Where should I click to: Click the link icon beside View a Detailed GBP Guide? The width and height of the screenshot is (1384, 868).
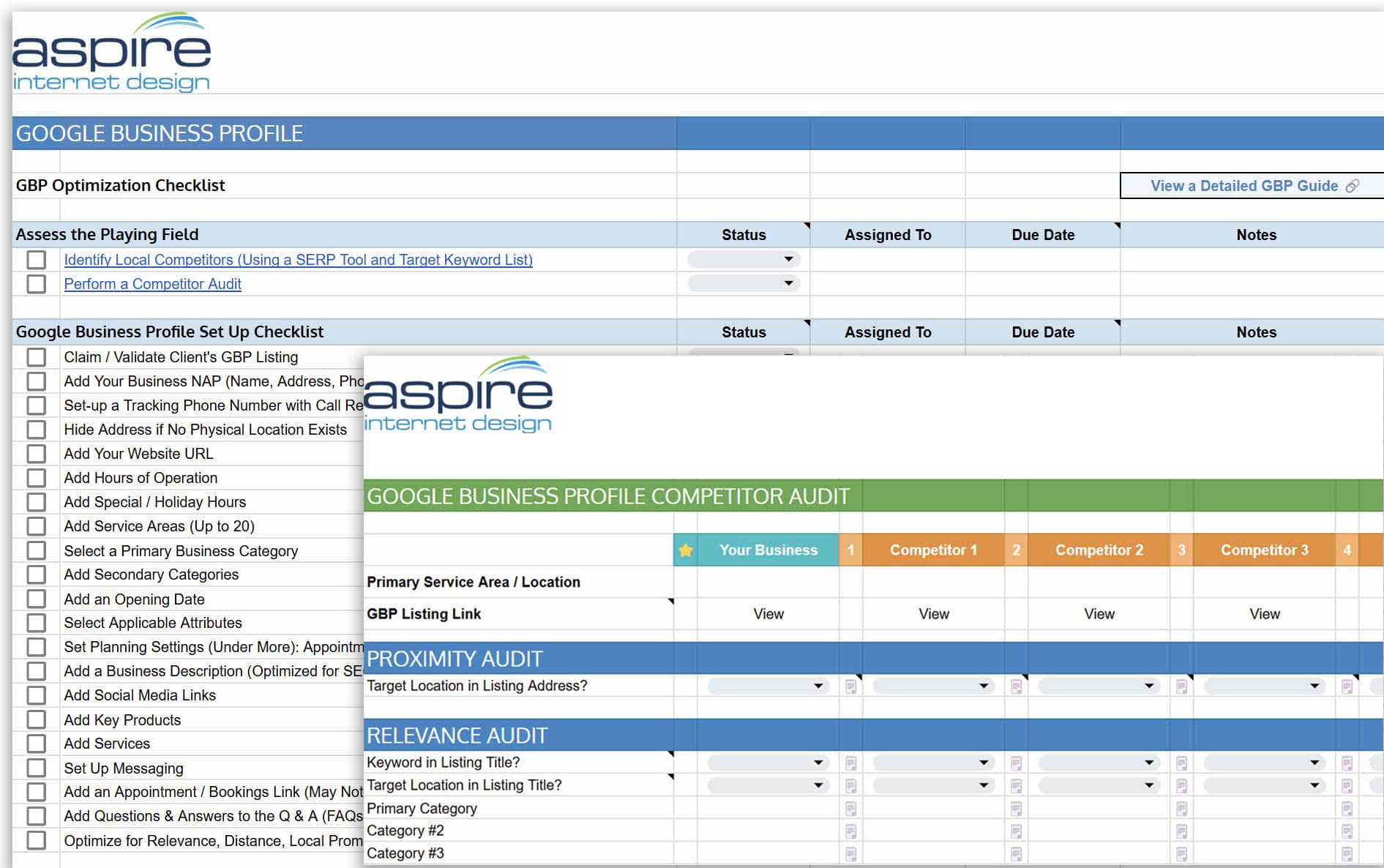1353,186
